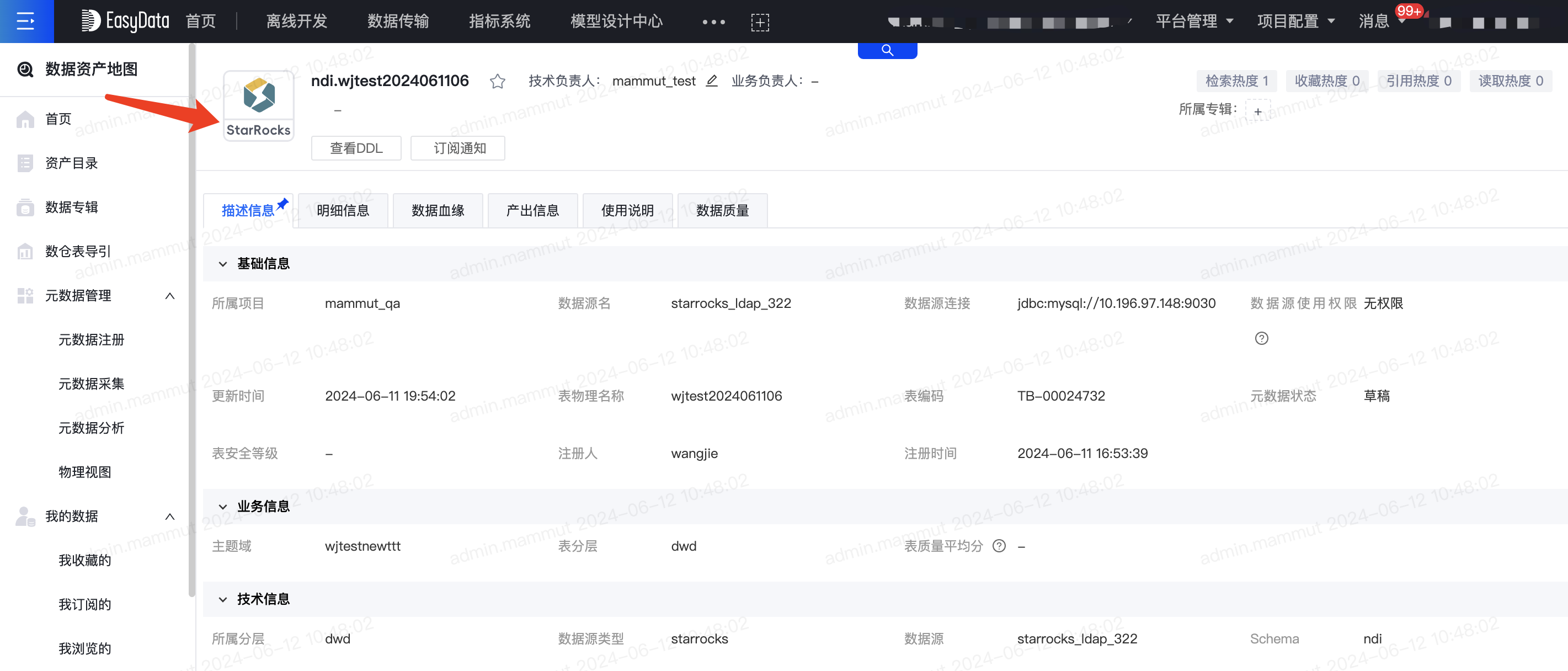The image size is (1568, 671).
Task: Collapse the 业务信息 section
Action: click(223, 506)
